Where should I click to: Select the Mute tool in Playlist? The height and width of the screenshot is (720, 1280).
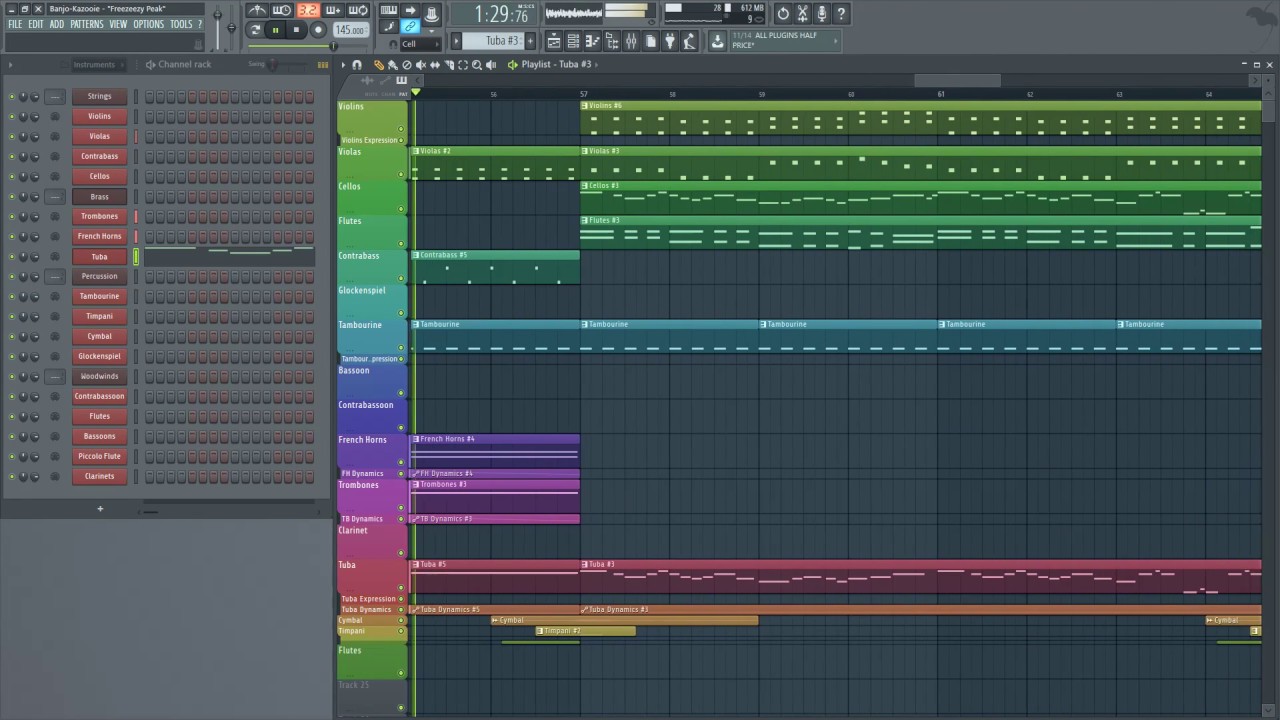click(420, 65)
